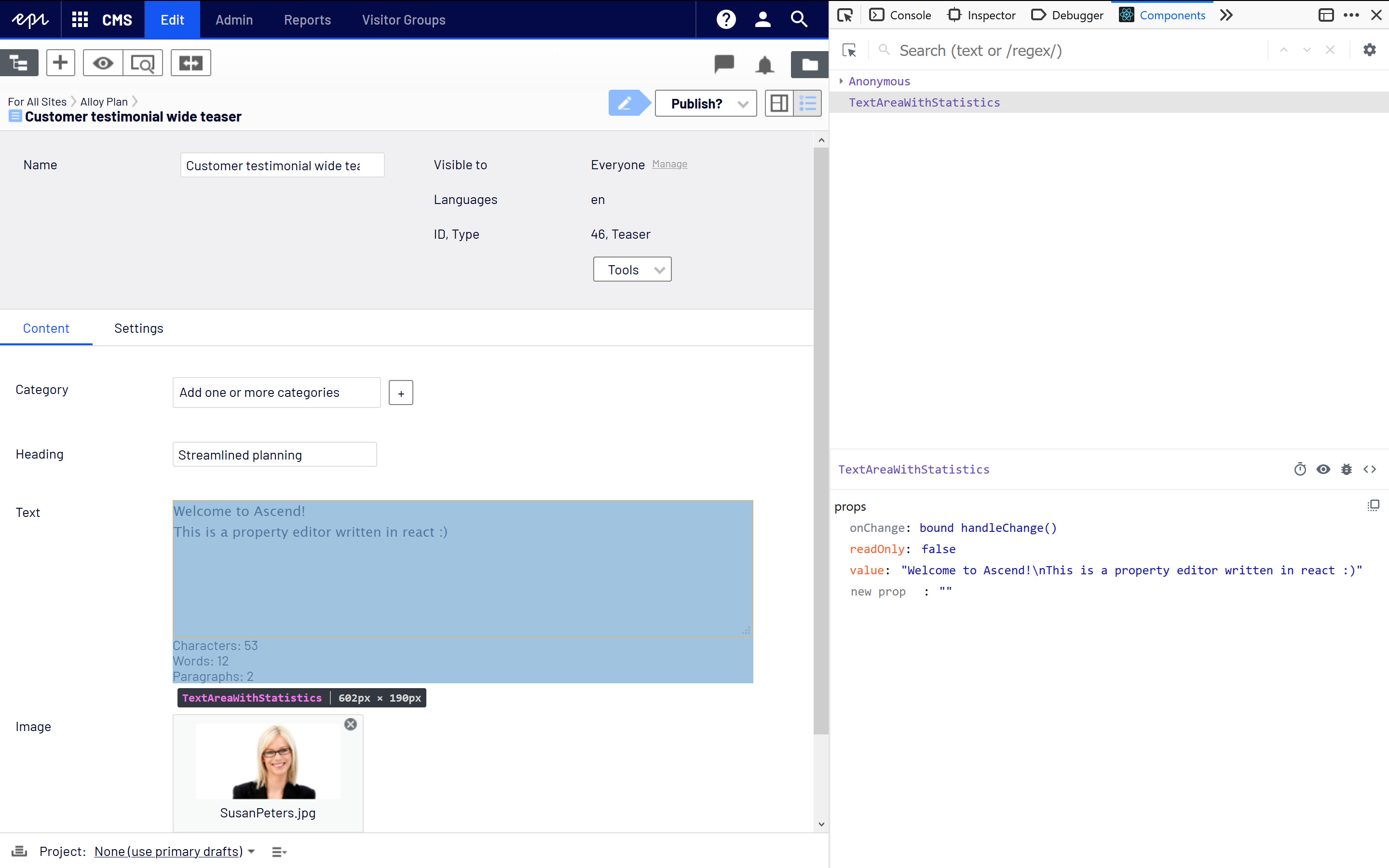Toggle the navigation tree pane icon

click(x=19, y=63)
